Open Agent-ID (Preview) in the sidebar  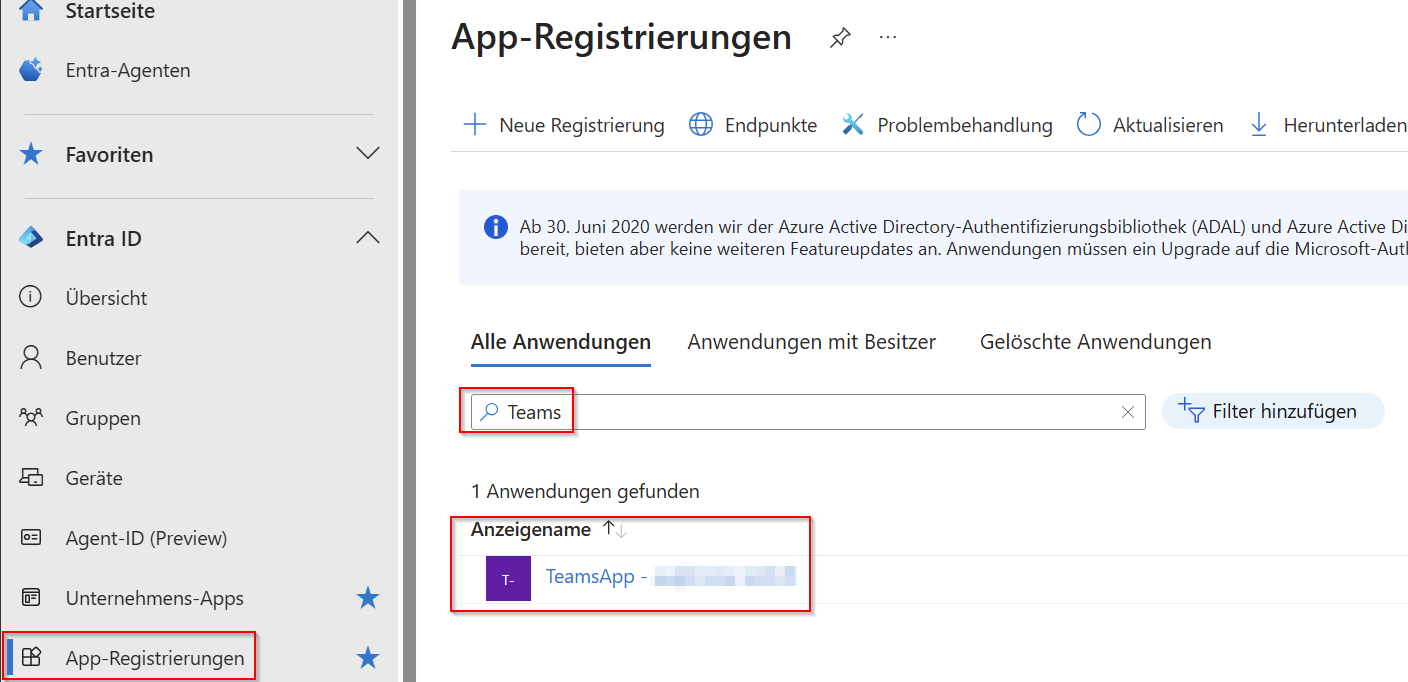(146, 538)
